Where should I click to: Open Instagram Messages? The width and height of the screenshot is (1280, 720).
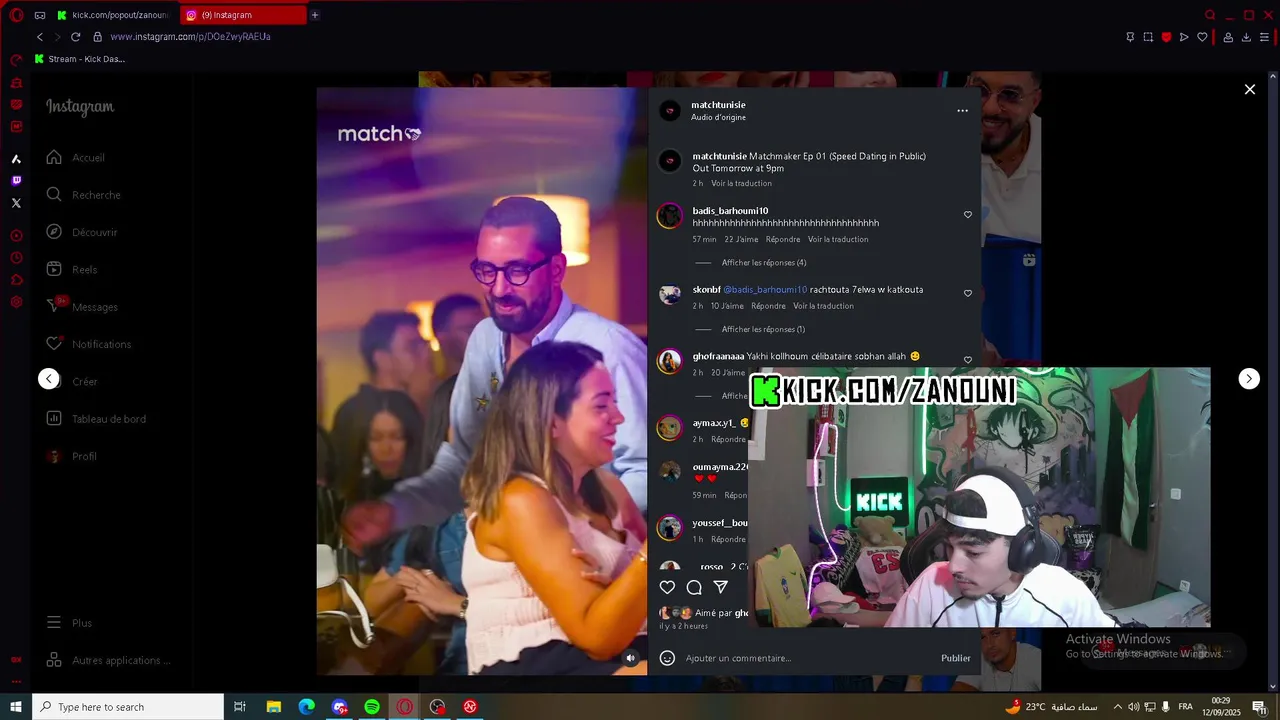coord(82,307)
